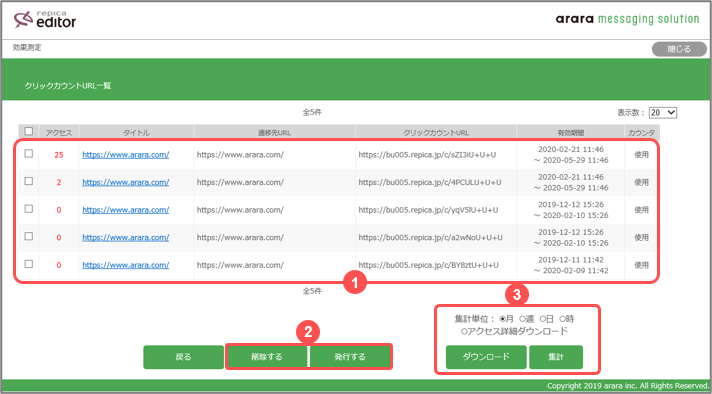Click the タイトル column header
The width and height of the screenshot is (712, 394).
coord(136,133)
